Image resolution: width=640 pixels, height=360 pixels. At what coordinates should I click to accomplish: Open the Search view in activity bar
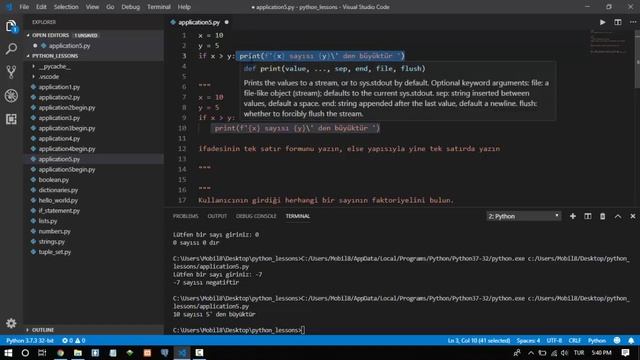[x=11, y=49]
